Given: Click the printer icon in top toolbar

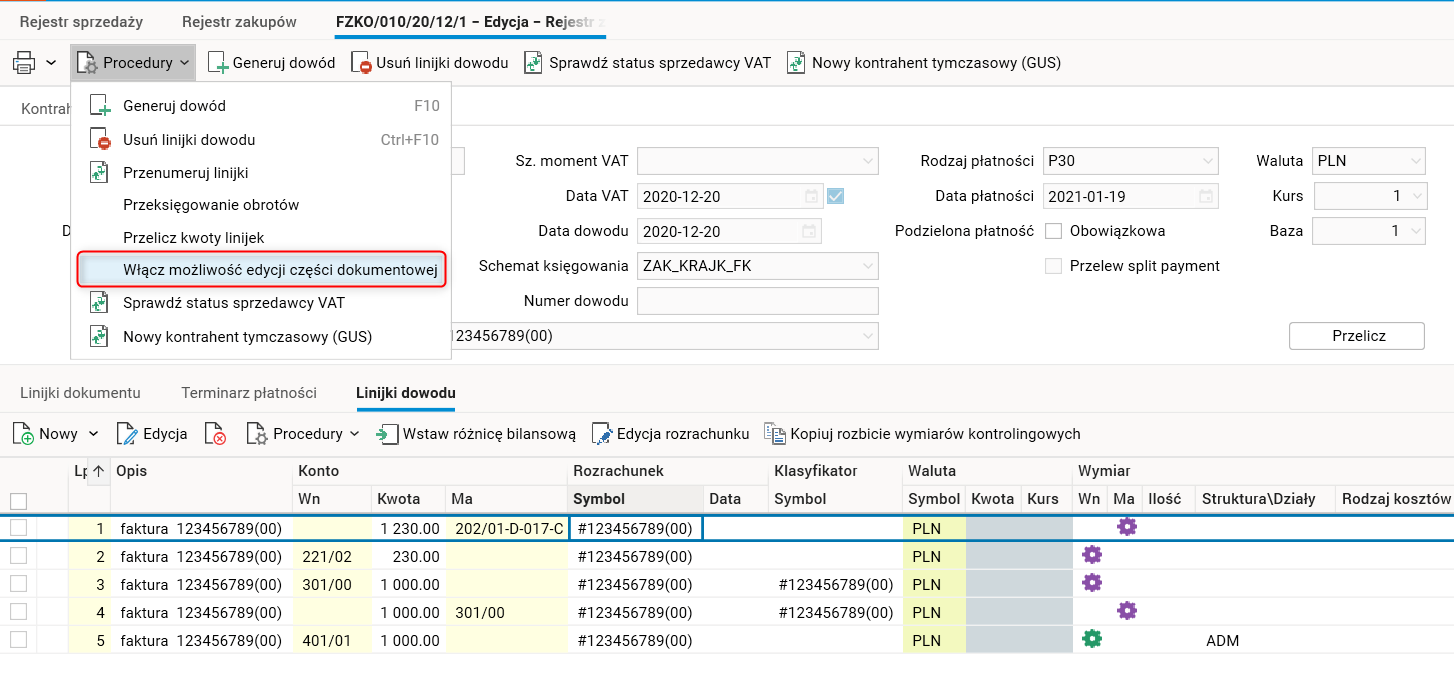Looking at the screenshot, I should coord(24,63).
